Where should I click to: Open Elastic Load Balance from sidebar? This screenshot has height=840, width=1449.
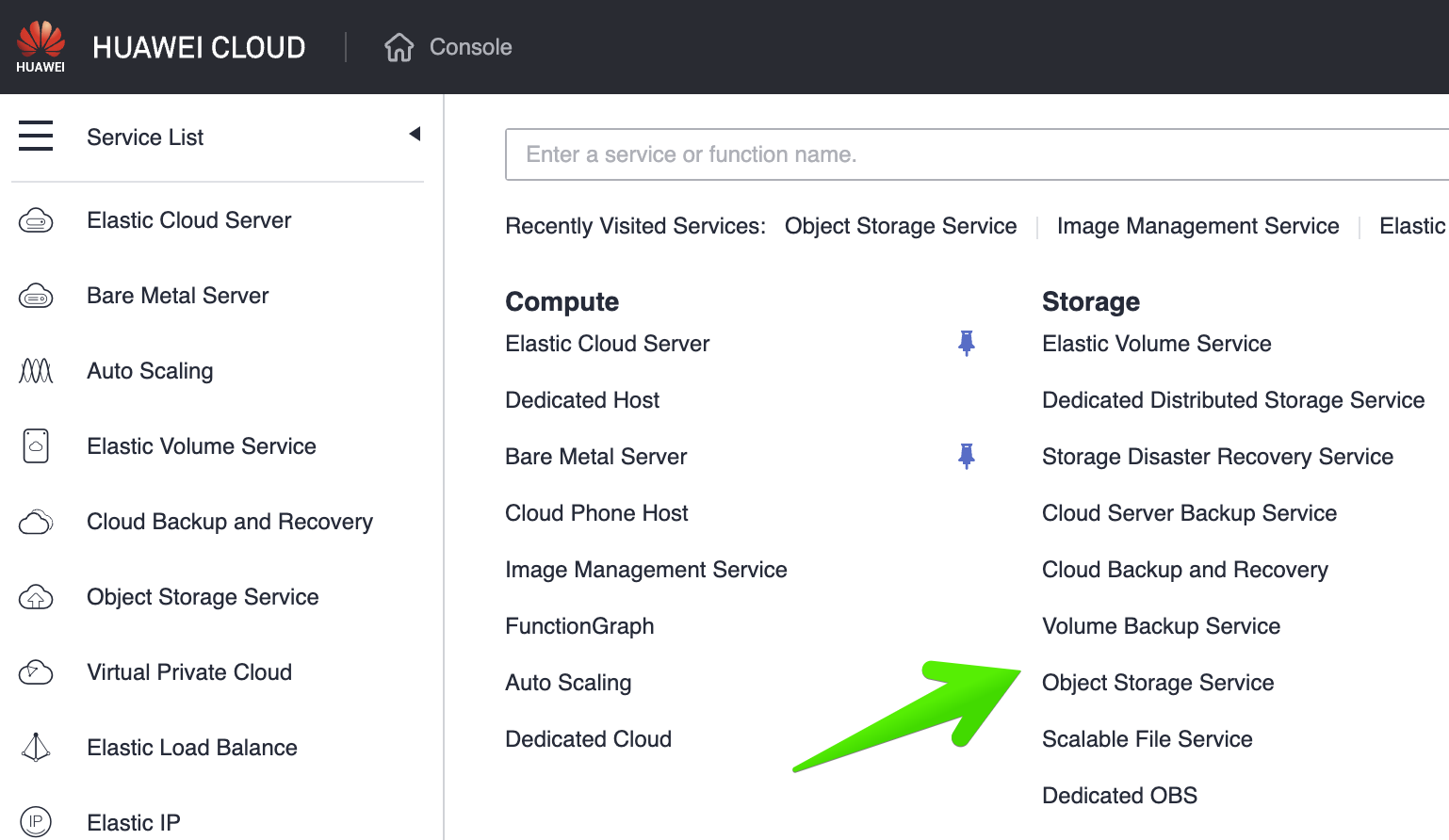[x=192, y=748]
